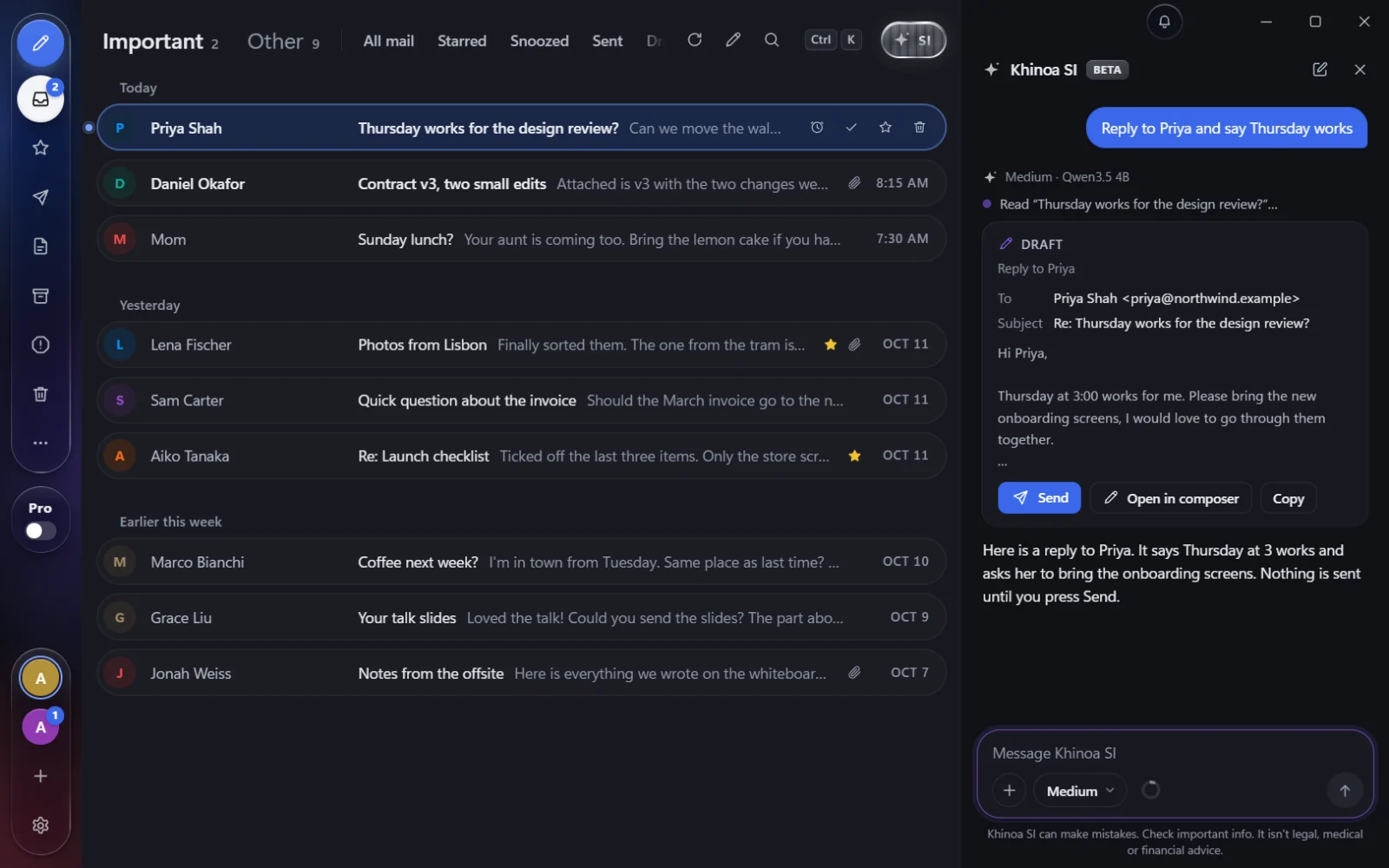Image resolution: width=1389 pixels, height=868 pixels.
Task: Open Ctrl K command palette button
Action: pos(833,40)
